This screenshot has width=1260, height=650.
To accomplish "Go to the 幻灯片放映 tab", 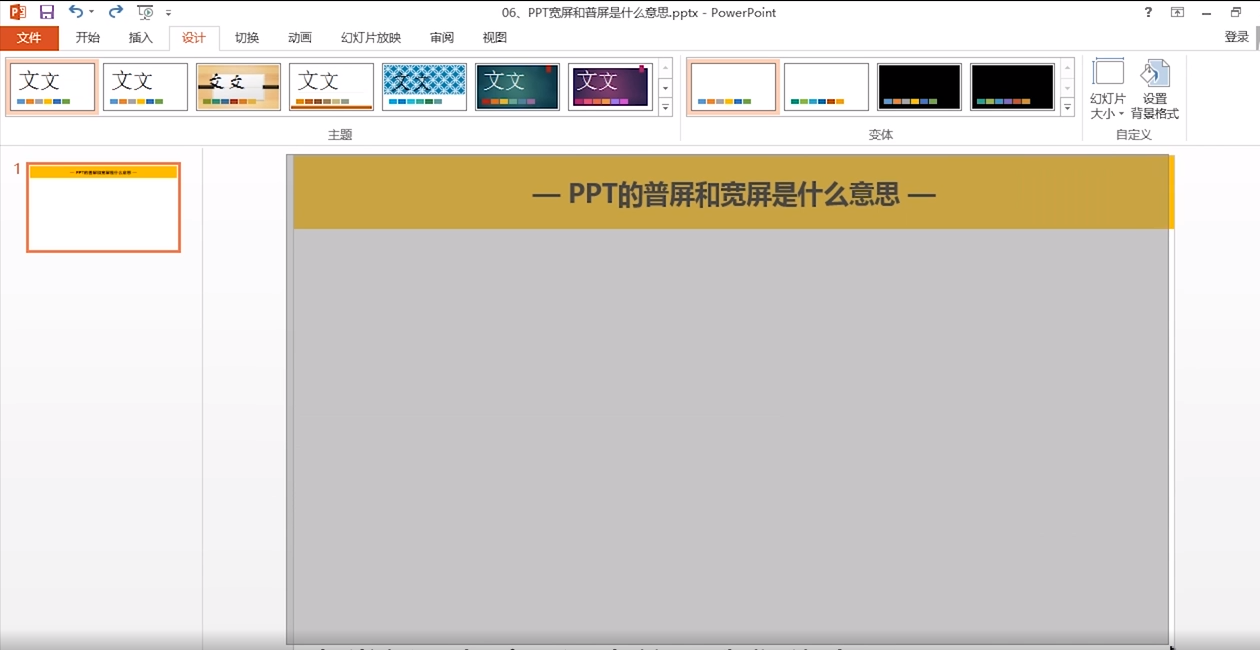I will coord(371,38).
